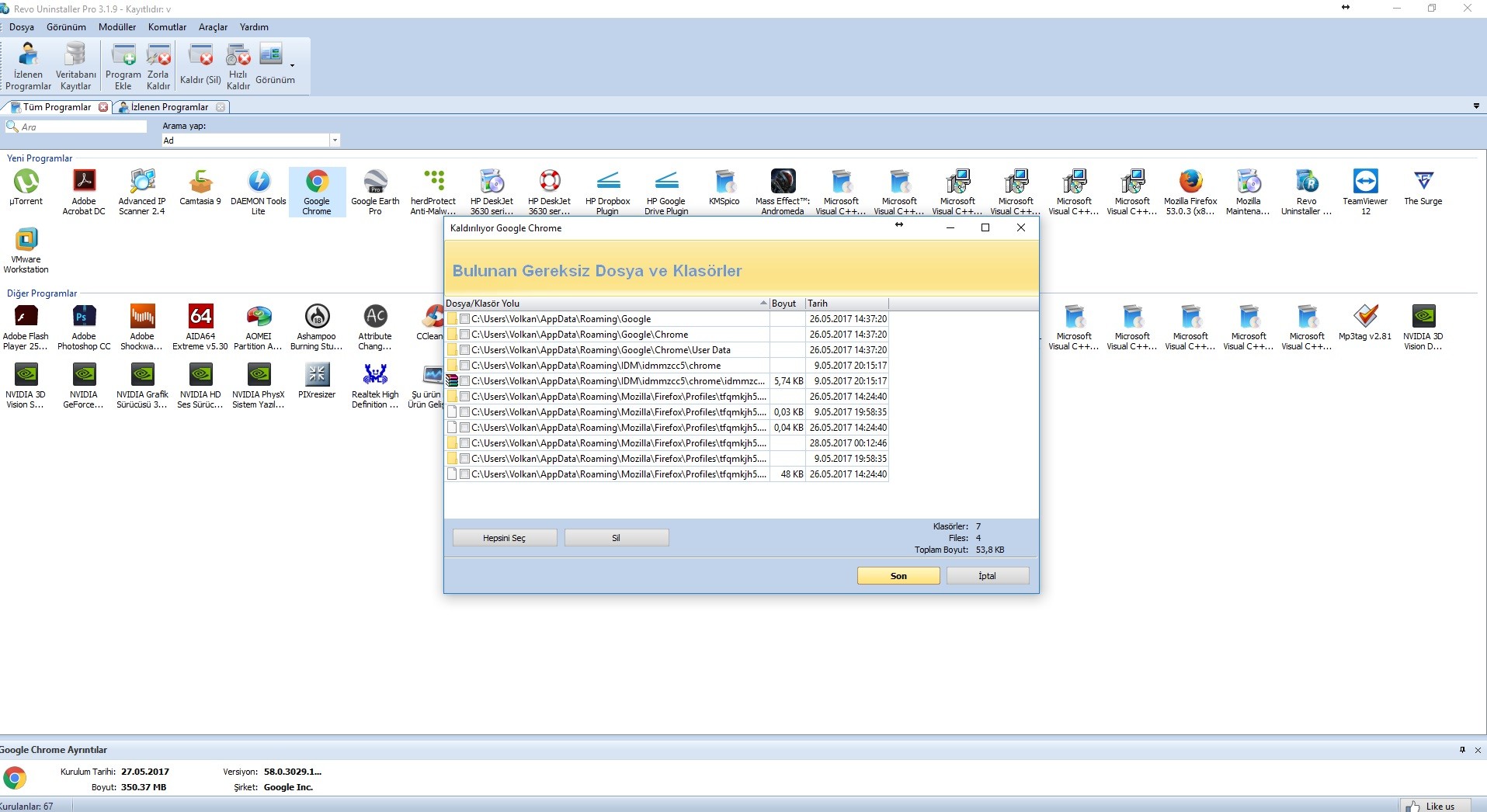Select DAEMON Tools Lite icon
1487x812 pixels.
tap(259, 192)
